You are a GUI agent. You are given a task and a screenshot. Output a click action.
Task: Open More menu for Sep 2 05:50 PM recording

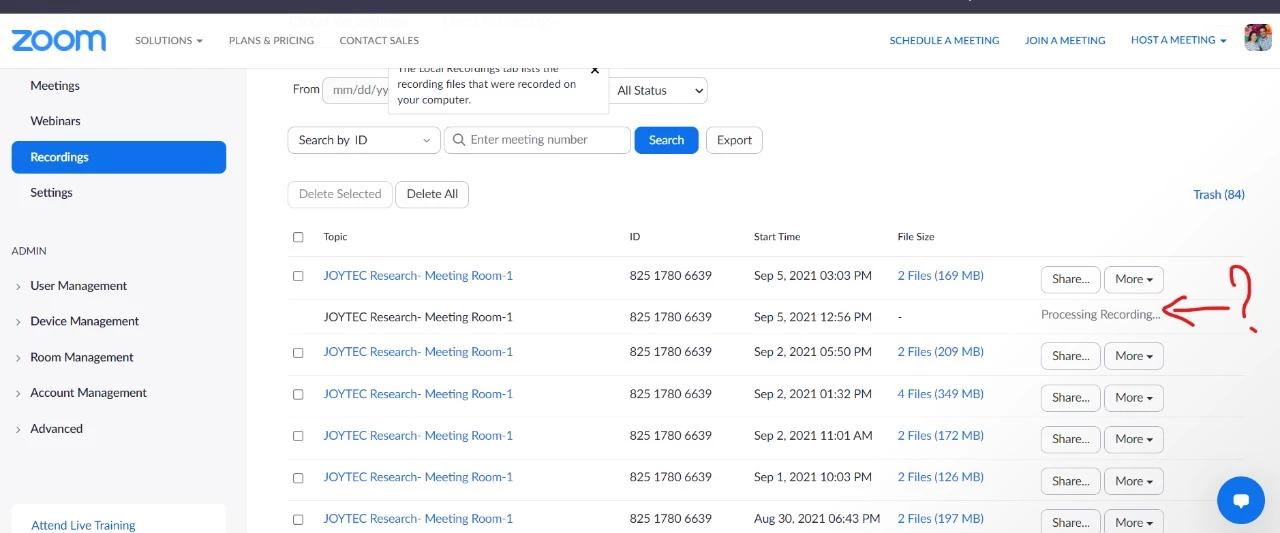pyautogui.click(x=1133, y=356)
